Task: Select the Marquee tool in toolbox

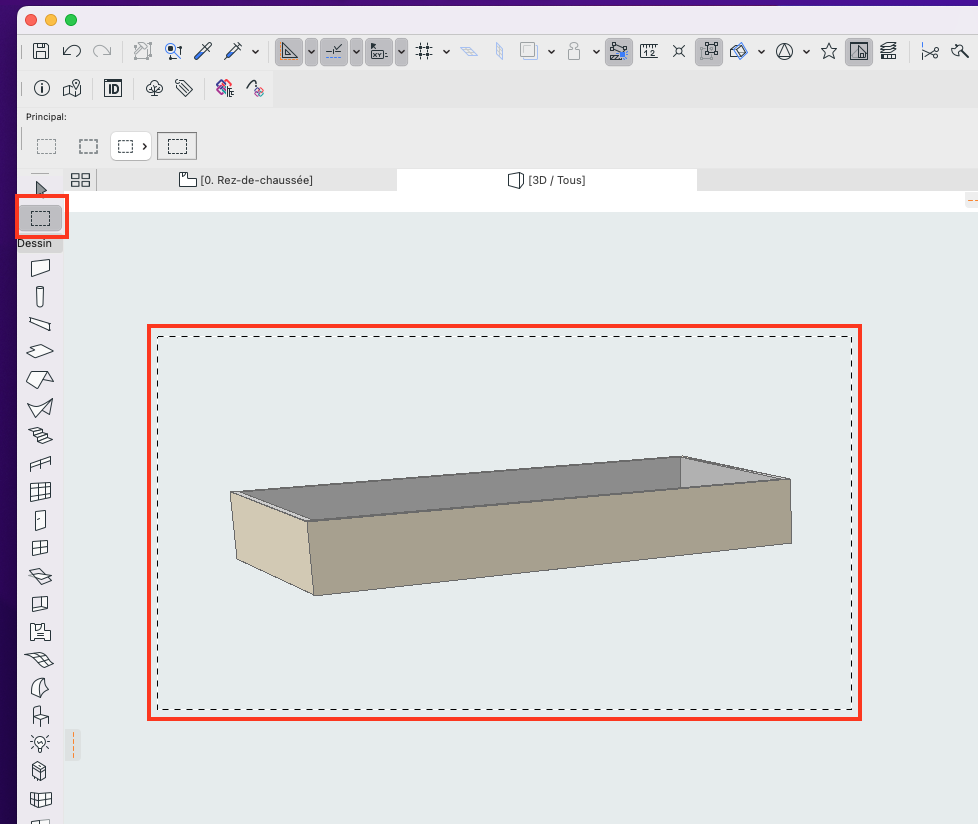Action: 41,218
